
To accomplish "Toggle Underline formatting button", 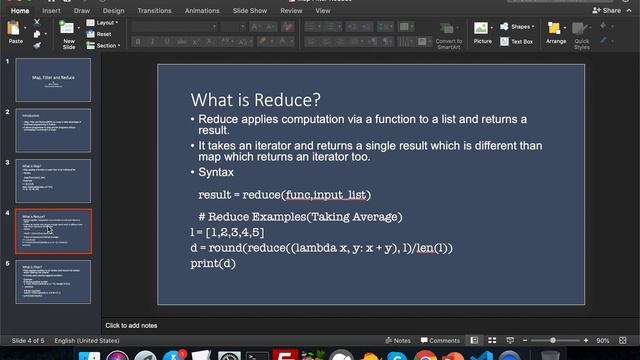I will [167, 42].
